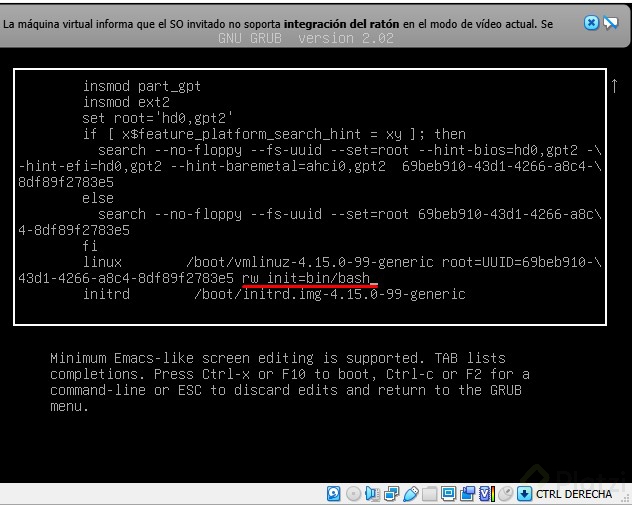
Task: Click the set root='hd0,gpt2' line
Action: [158, 118]
